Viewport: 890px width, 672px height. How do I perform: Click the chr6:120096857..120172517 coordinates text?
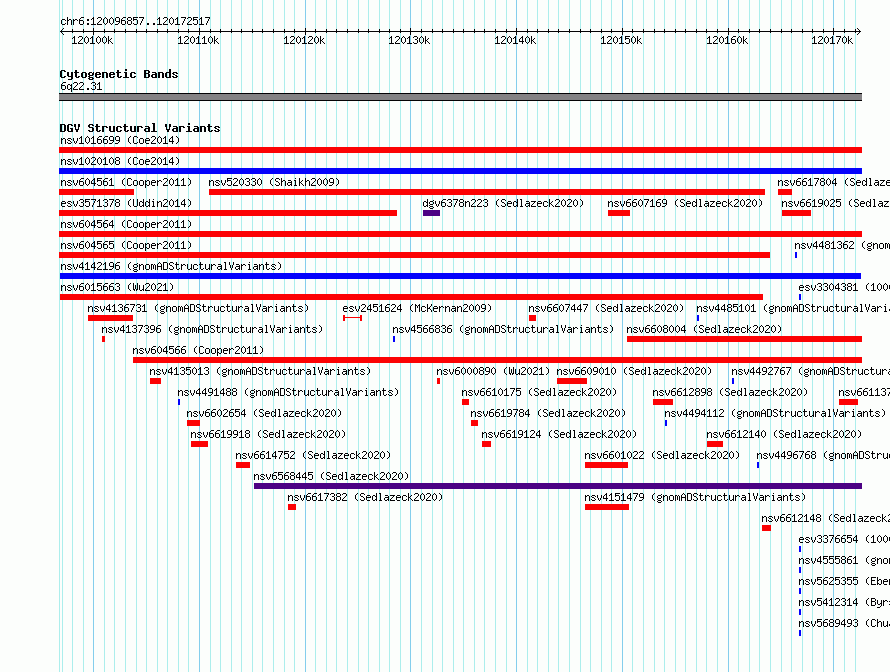135,21
